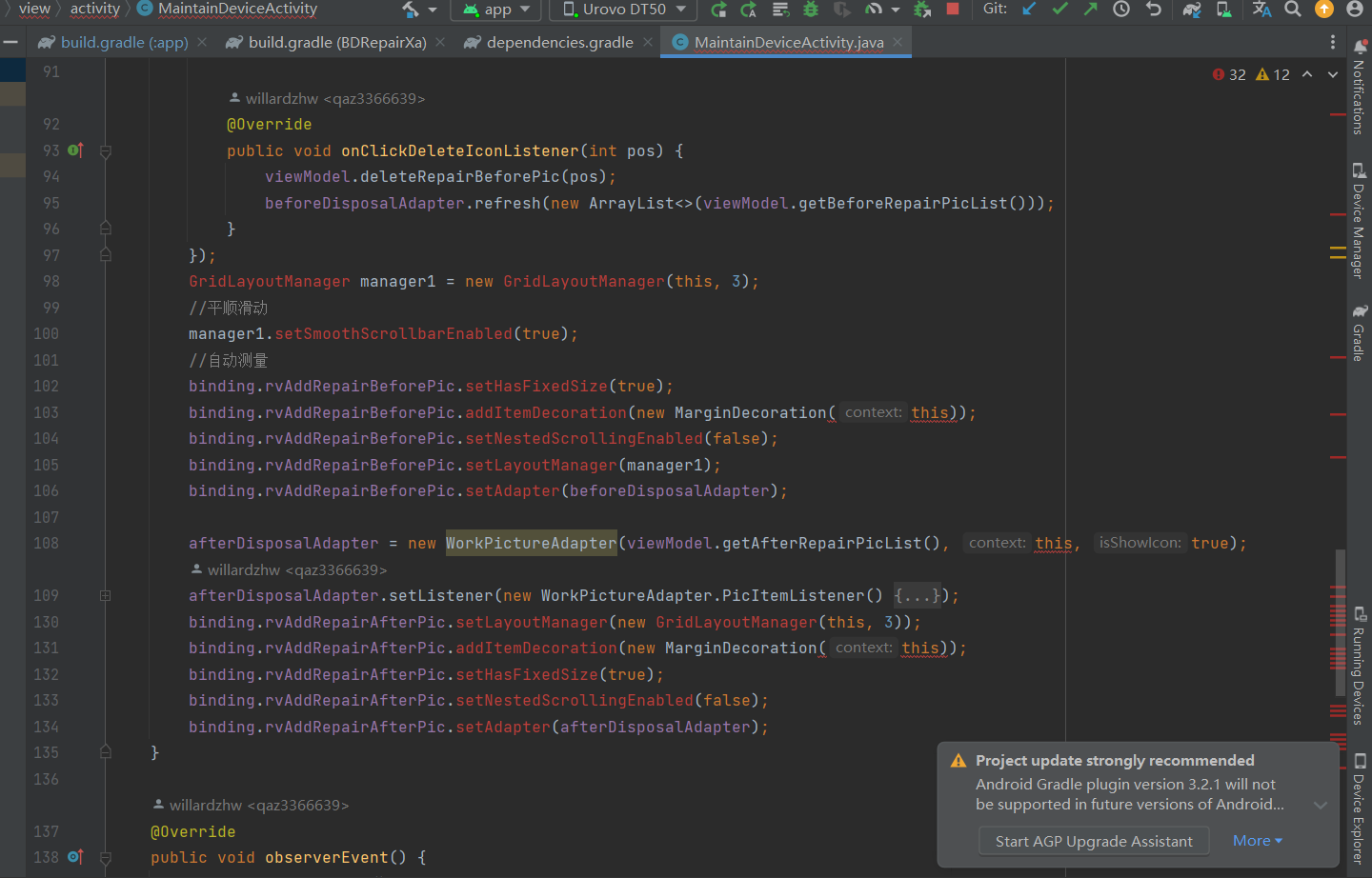
Task: Click the override gutter icon on line 138
Action: pyautogui.click(x=76, y=857)
